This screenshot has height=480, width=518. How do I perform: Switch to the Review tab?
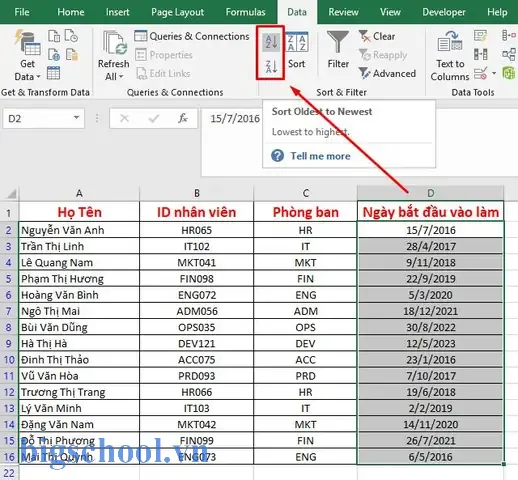pos(343,12)
